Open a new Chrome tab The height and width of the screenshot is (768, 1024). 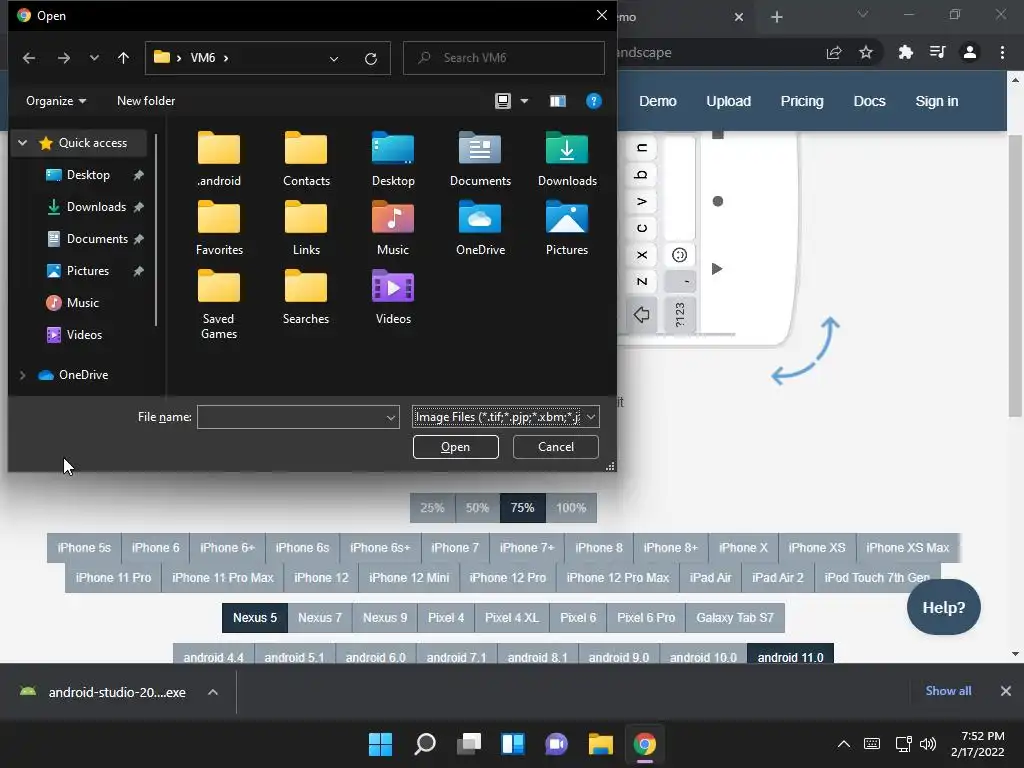pos(776,17)
